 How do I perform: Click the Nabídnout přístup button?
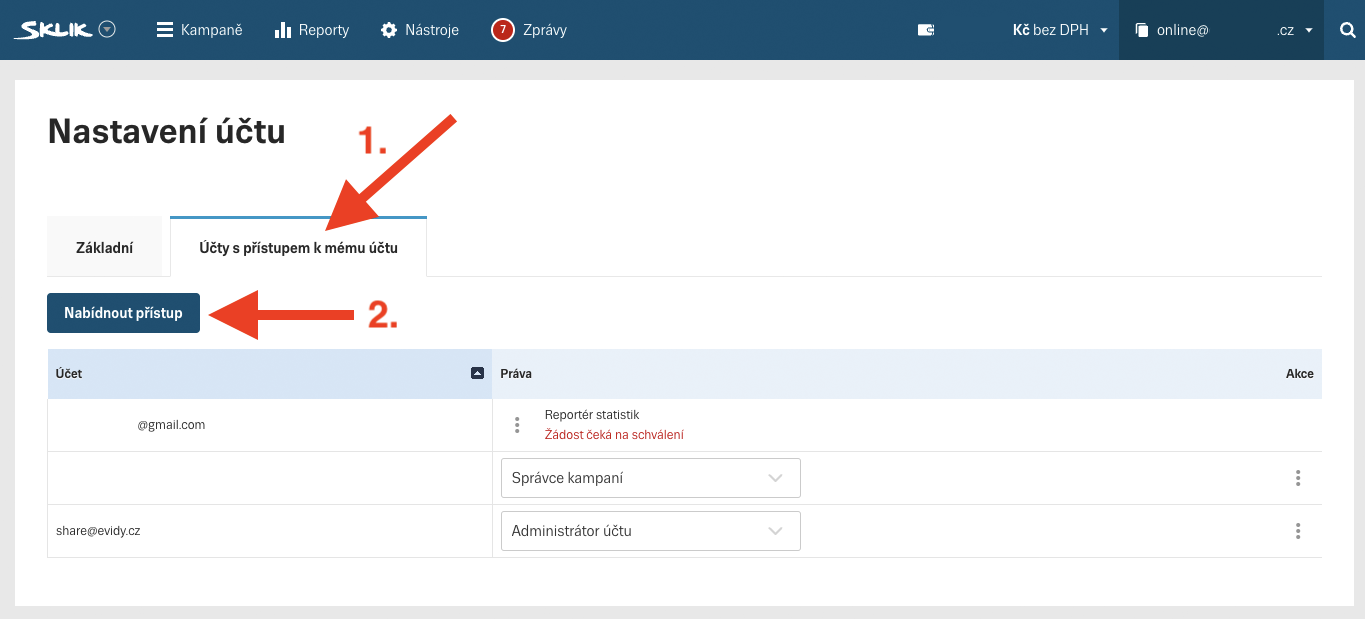click(x=123, y=313)
